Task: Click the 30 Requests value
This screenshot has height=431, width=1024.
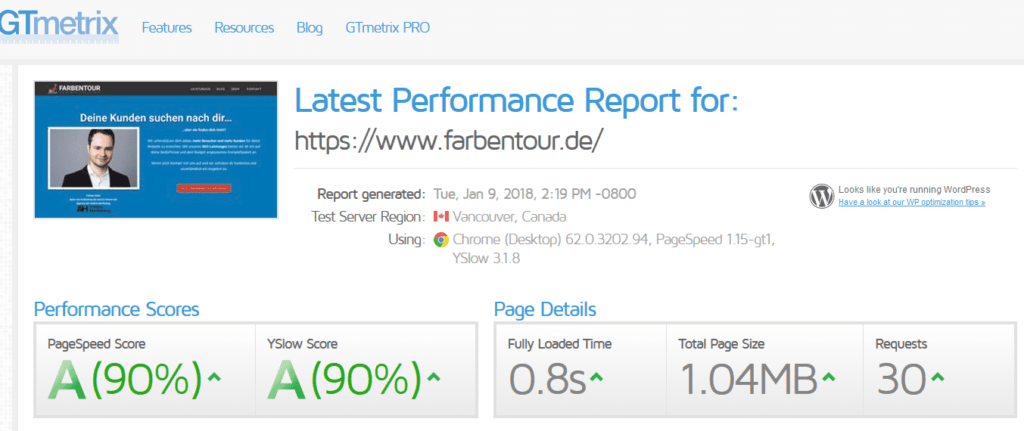Action: [901, 379]
